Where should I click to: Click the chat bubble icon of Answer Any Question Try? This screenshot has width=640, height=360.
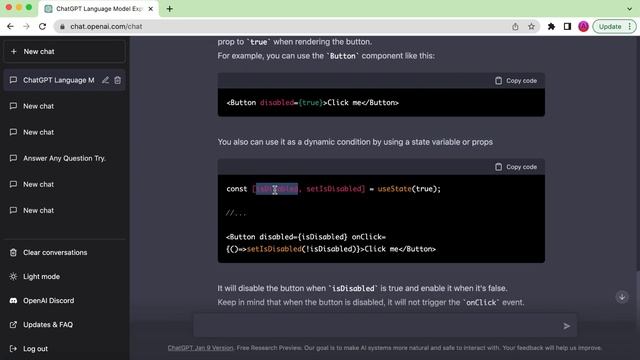[x=13, y=158]
